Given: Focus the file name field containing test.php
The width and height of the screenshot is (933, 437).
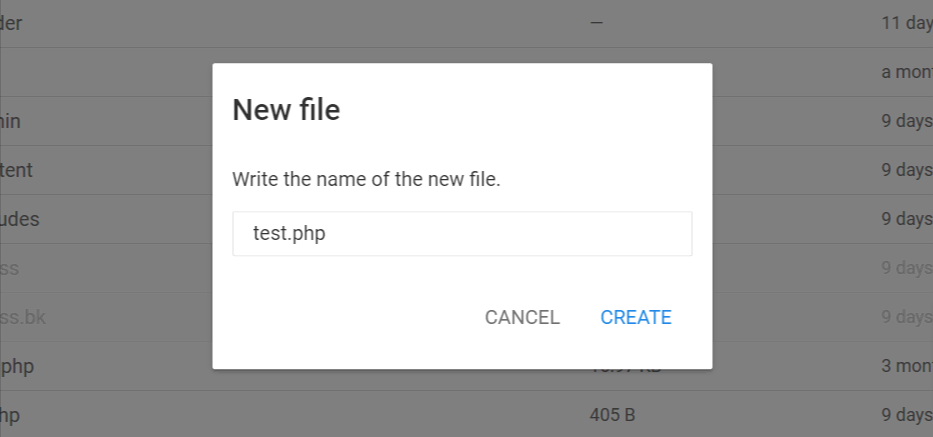Looking at the screenshot, I should pos(462,234).
